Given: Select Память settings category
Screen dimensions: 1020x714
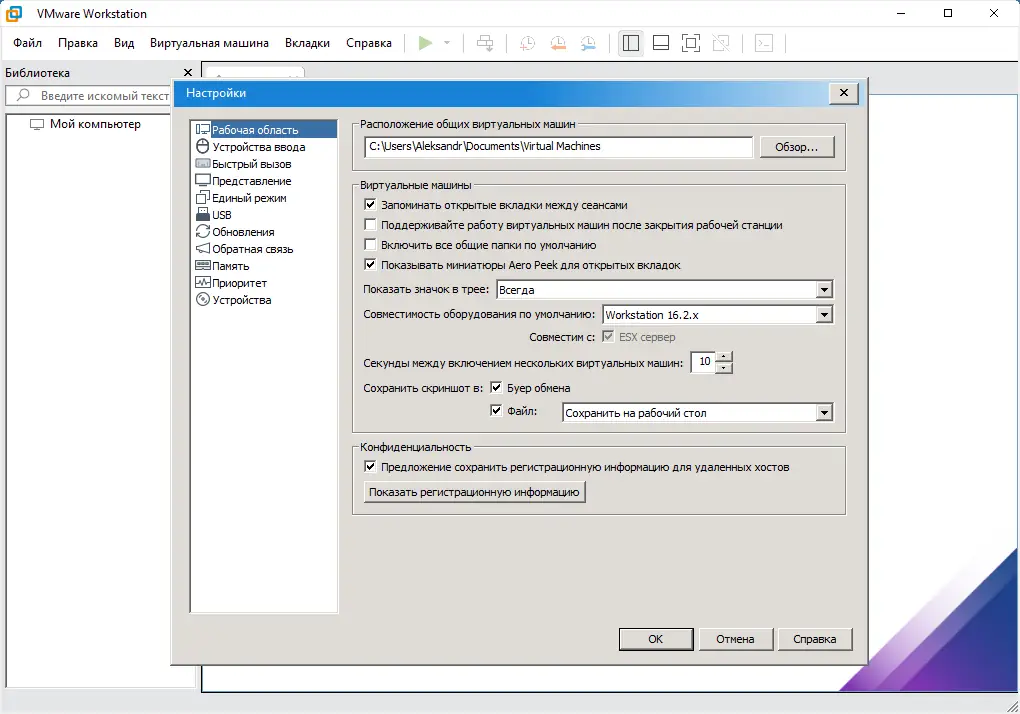Looking at the screenshot, I should pos(230,265).
